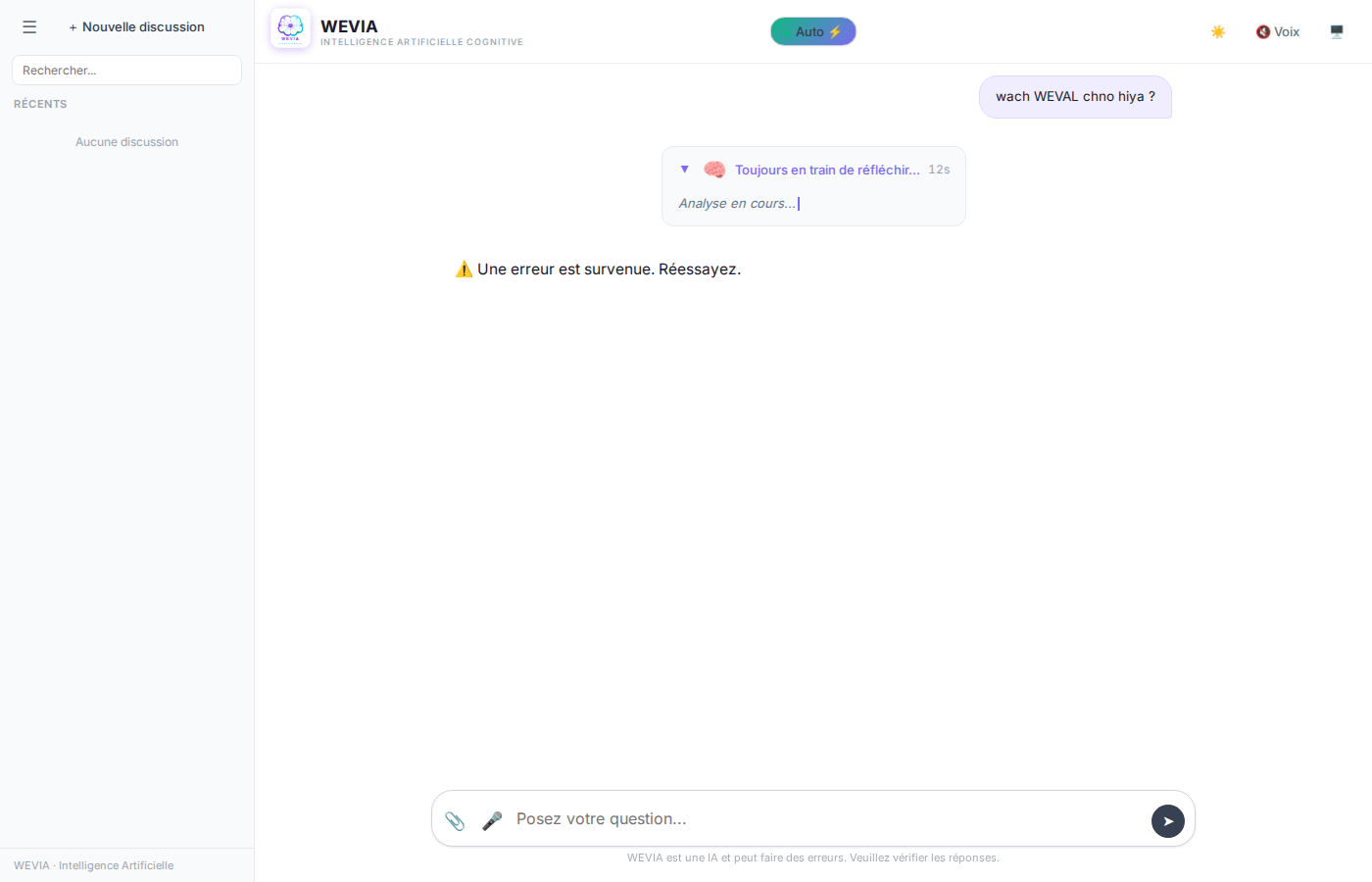This screenshot has height=882, width=1372.
Task: Toggle the Voix voice output
Action: [x=1278, y=32]
